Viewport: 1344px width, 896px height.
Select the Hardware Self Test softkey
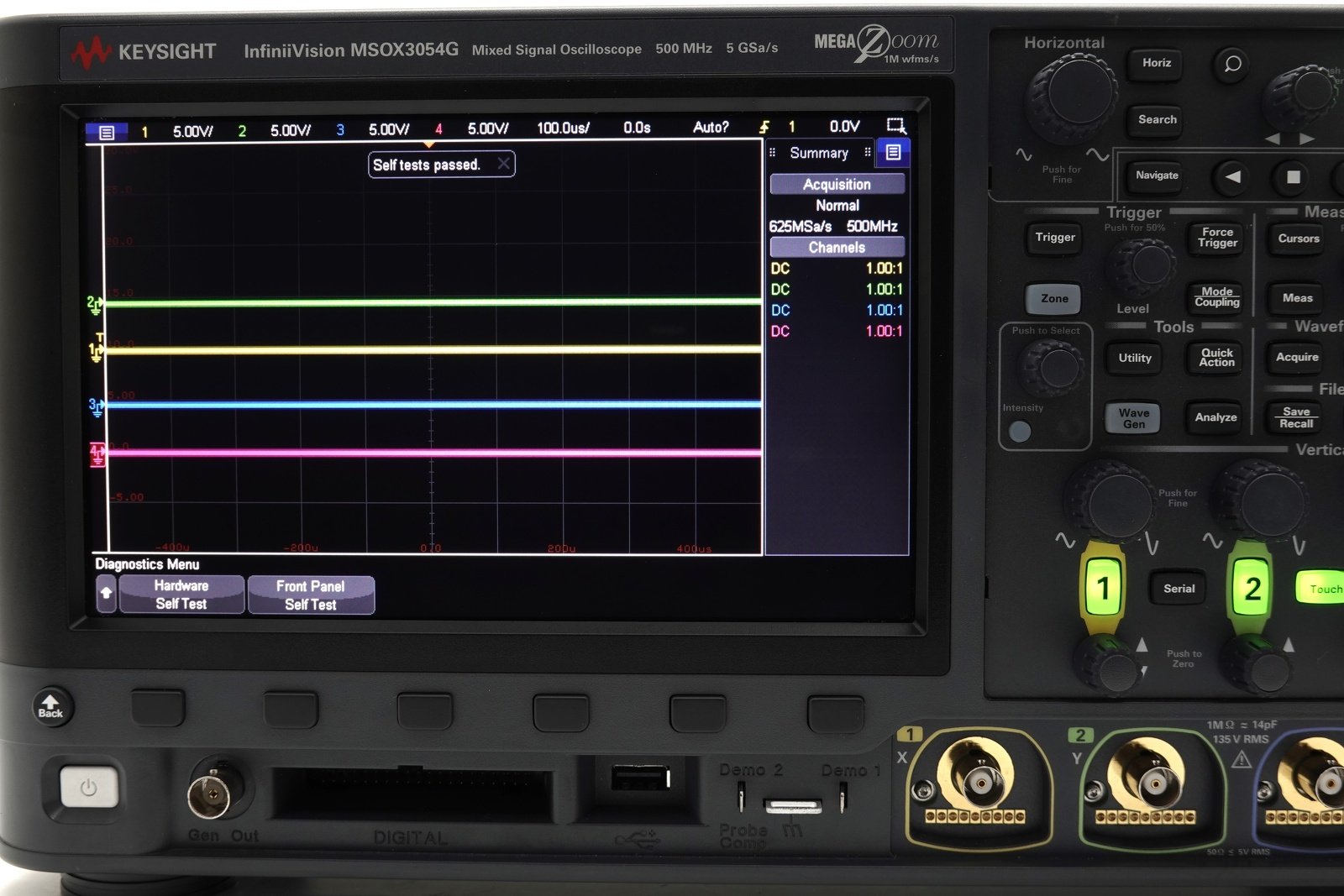click(181, 595)
